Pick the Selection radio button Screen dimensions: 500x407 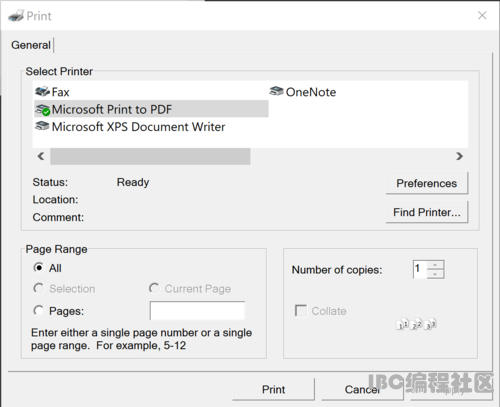[x=39, y=288]
